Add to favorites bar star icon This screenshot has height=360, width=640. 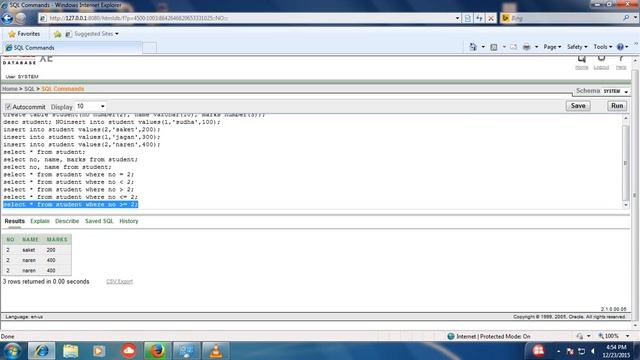tap(58, 34)
